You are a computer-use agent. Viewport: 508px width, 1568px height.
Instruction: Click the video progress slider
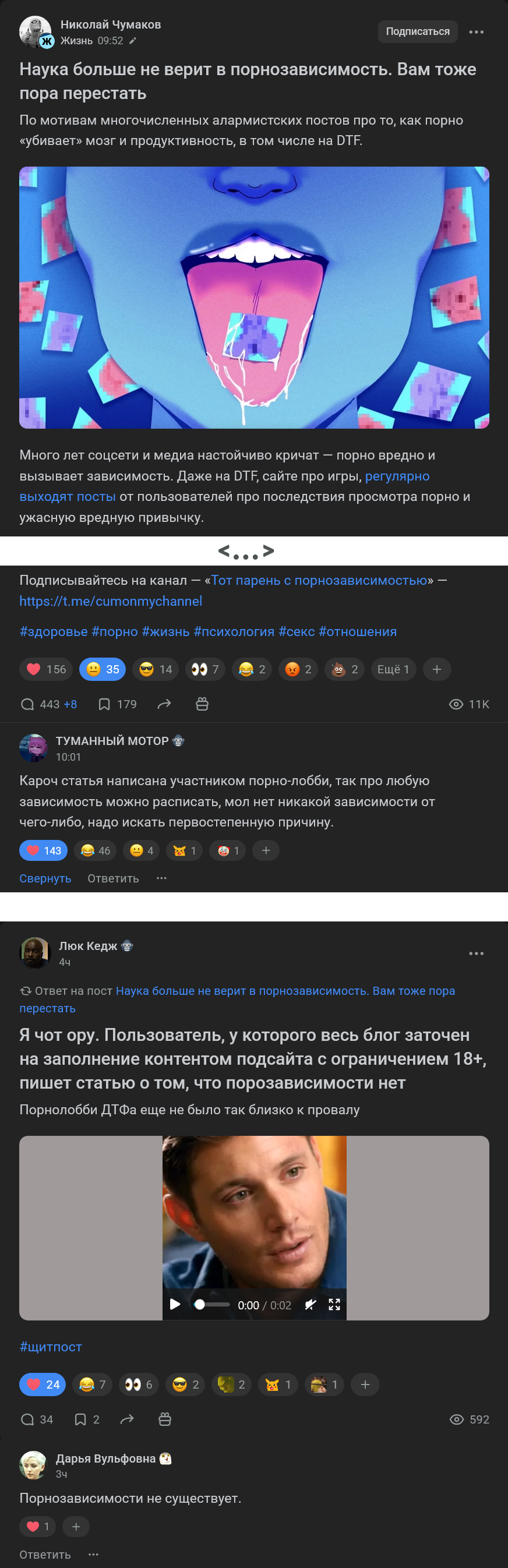[211, 1305]
